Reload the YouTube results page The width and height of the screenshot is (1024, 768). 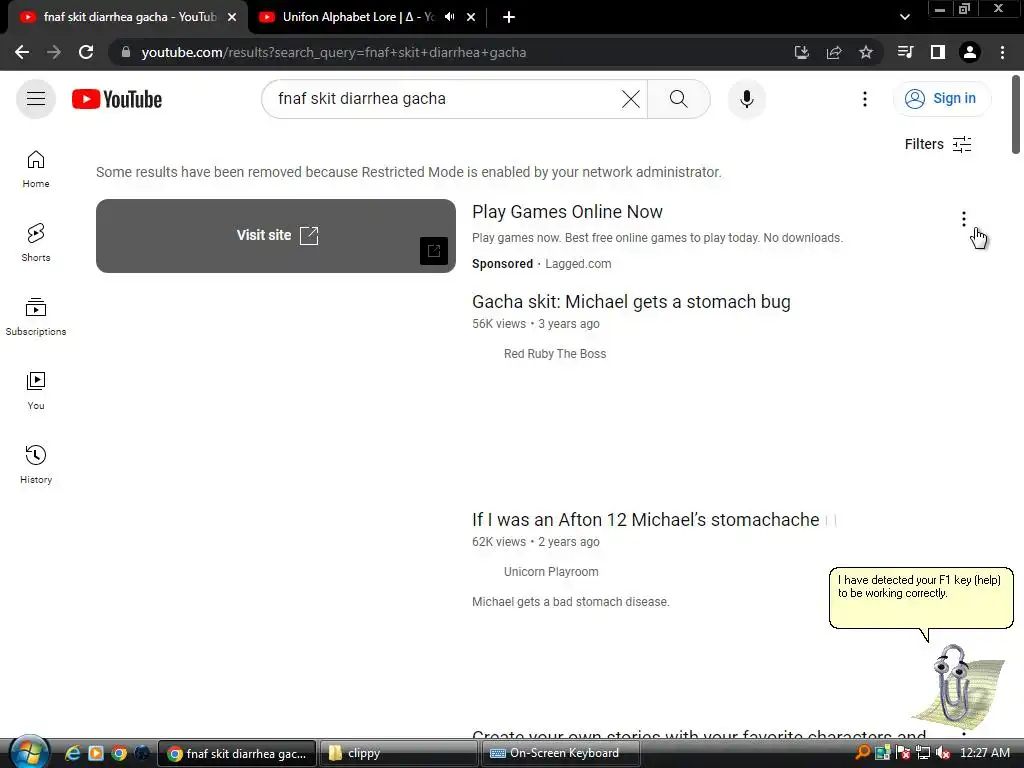(86, 52)
